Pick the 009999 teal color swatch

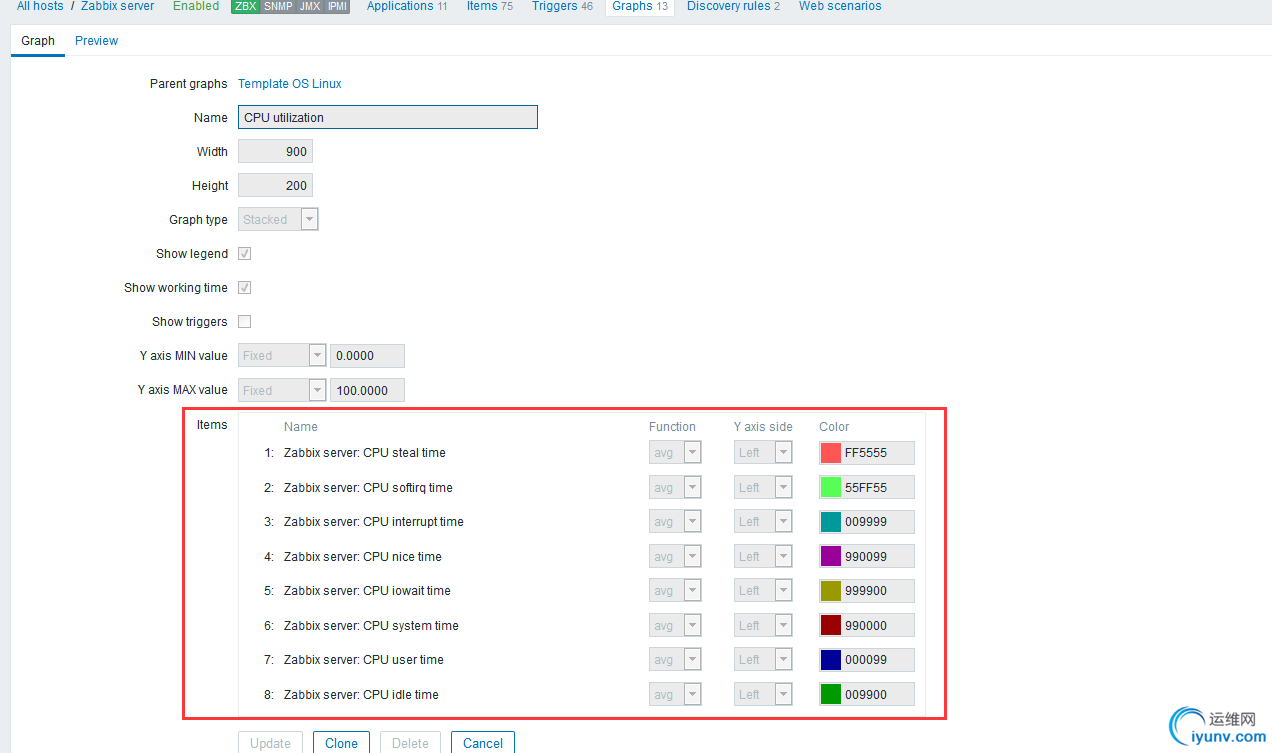(831, 522)
